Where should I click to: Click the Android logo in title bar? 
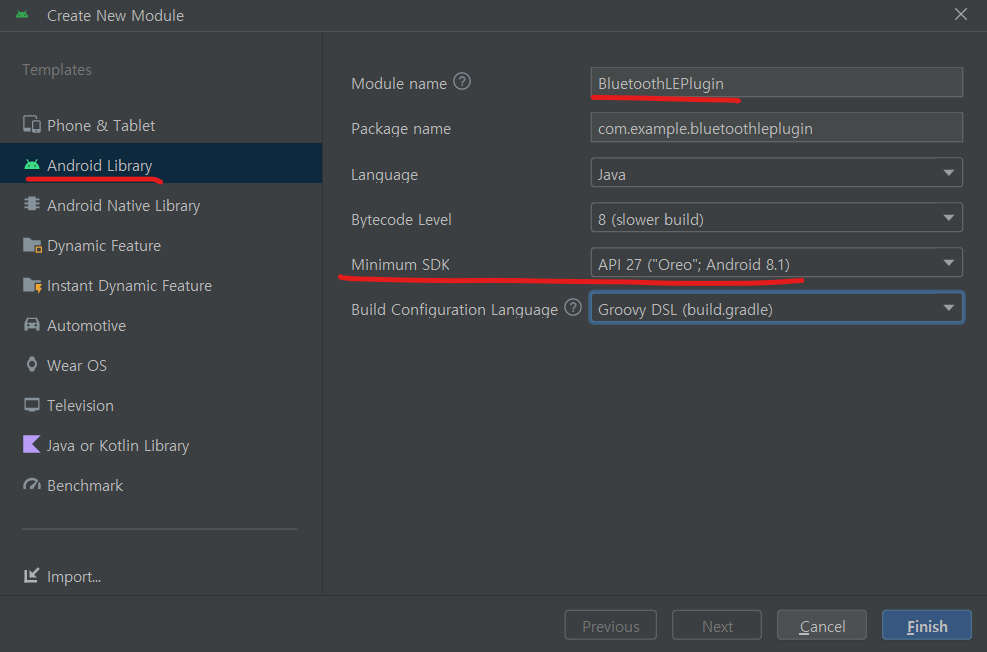22,14
